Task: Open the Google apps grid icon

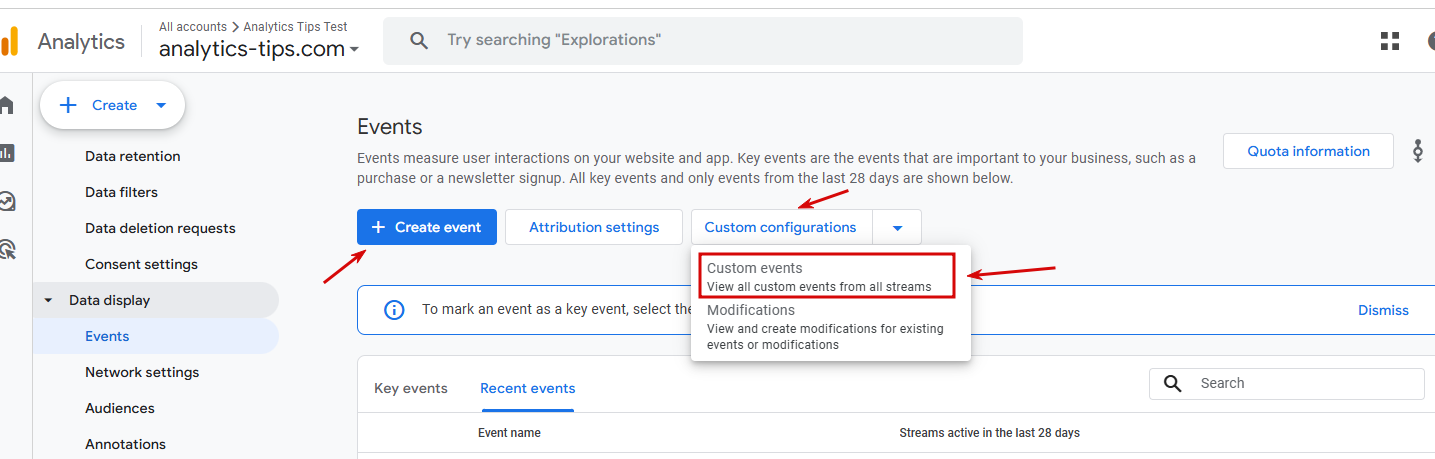Action: [1390, 41]
